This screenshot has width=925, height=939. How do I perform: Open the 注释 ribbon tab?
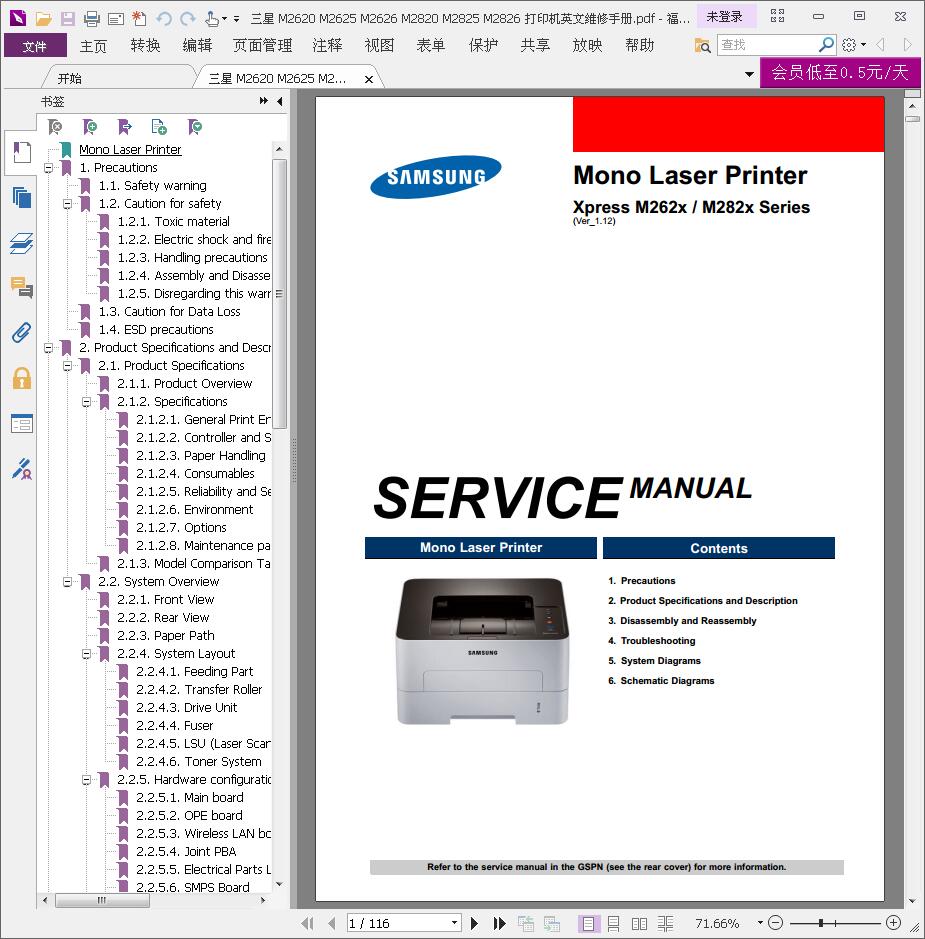327,46
